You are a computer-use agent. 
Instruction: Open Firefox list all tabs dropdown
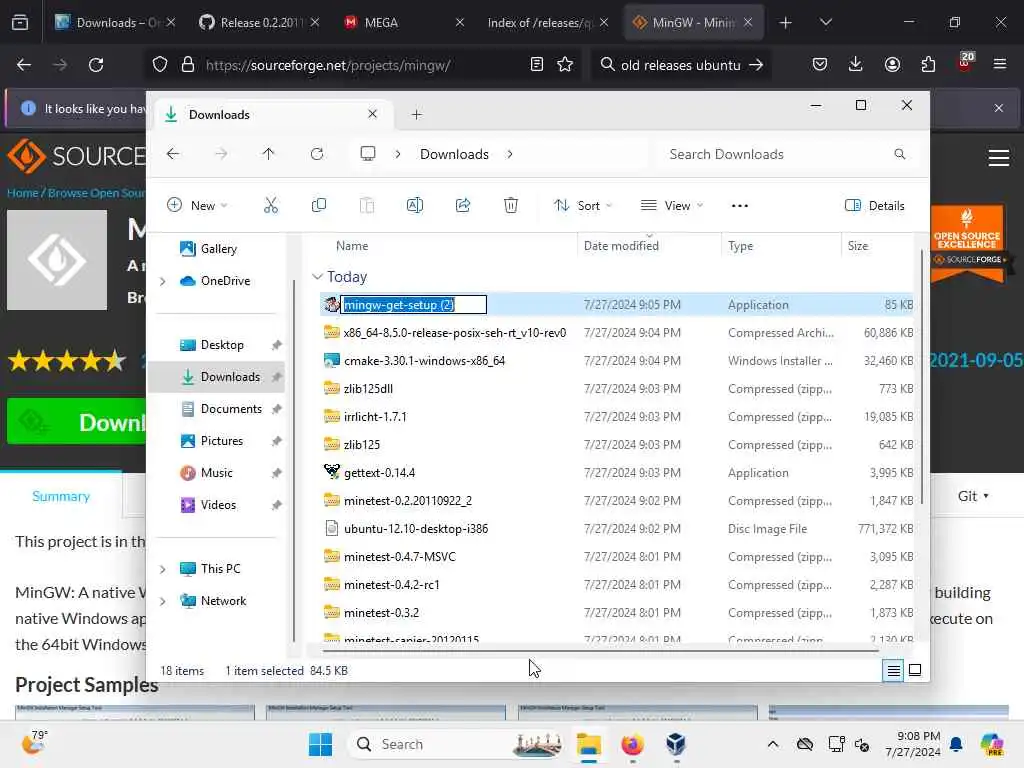click(x=825, y=22)
